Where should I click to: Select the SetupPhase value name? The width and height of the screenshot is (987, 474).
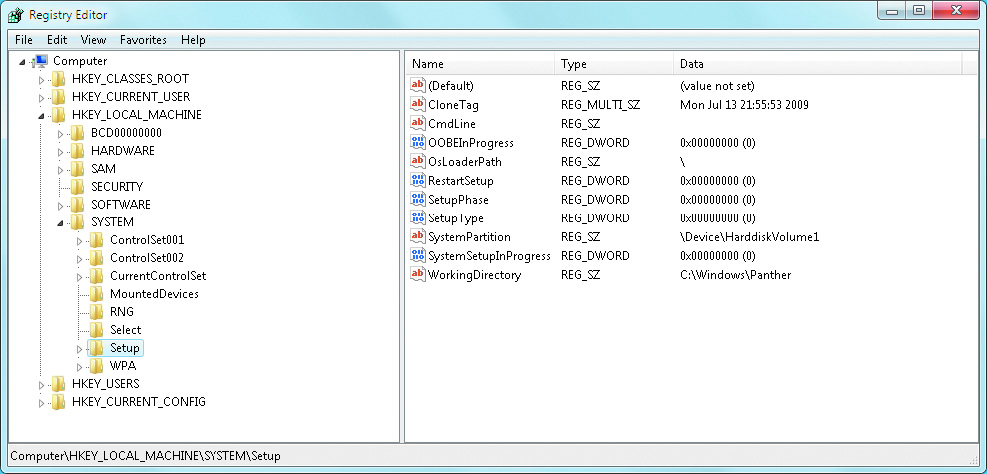tap(458, 199)
